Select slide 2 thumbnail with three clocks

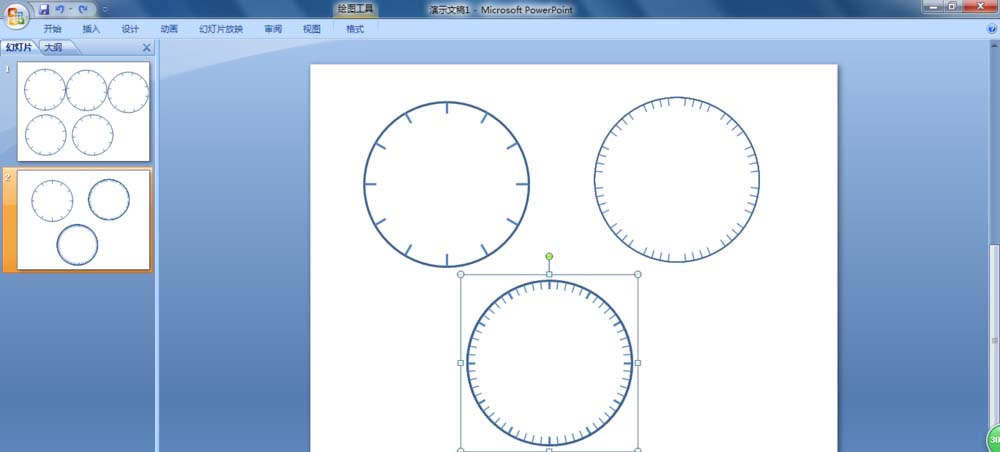pos(84,220)
